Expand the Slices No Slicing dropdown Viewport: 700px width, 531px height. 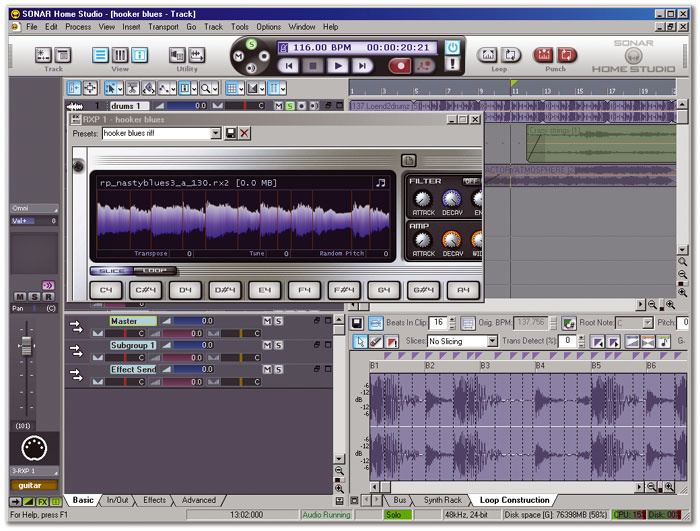point(492,341)
